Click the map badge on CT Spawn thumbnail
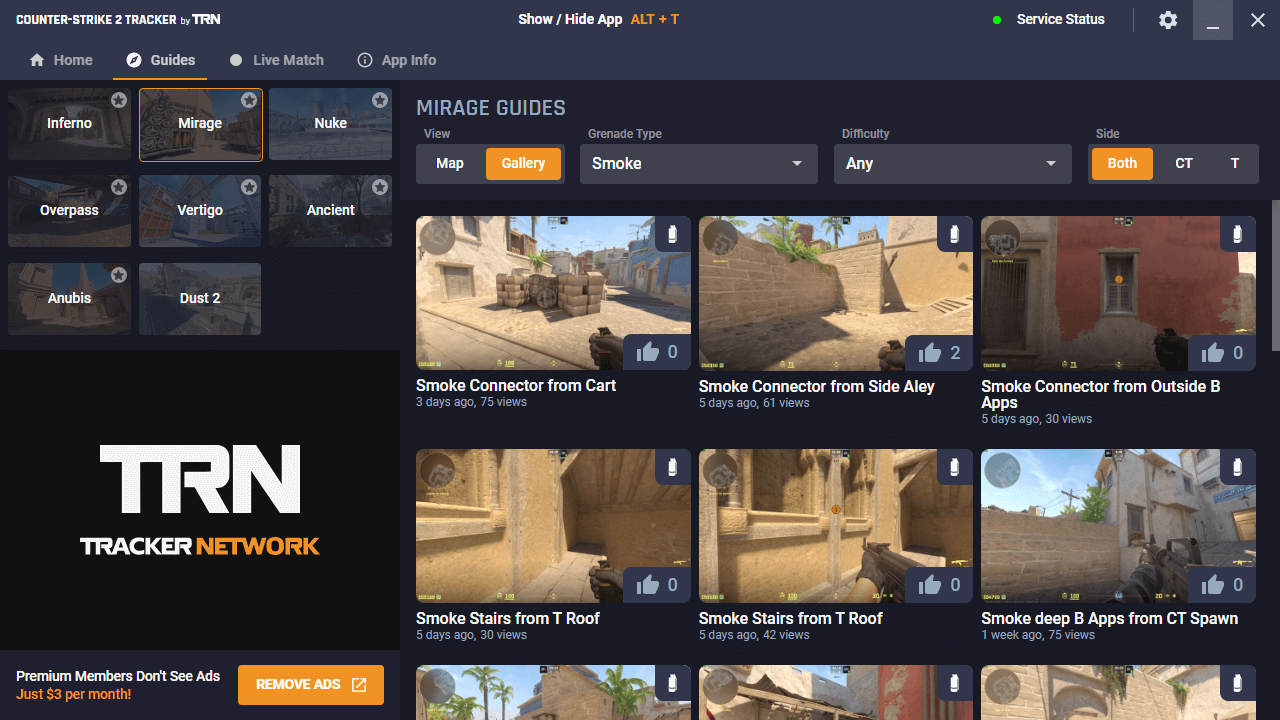The image size is (1280, 720). tap(1003, 470)
